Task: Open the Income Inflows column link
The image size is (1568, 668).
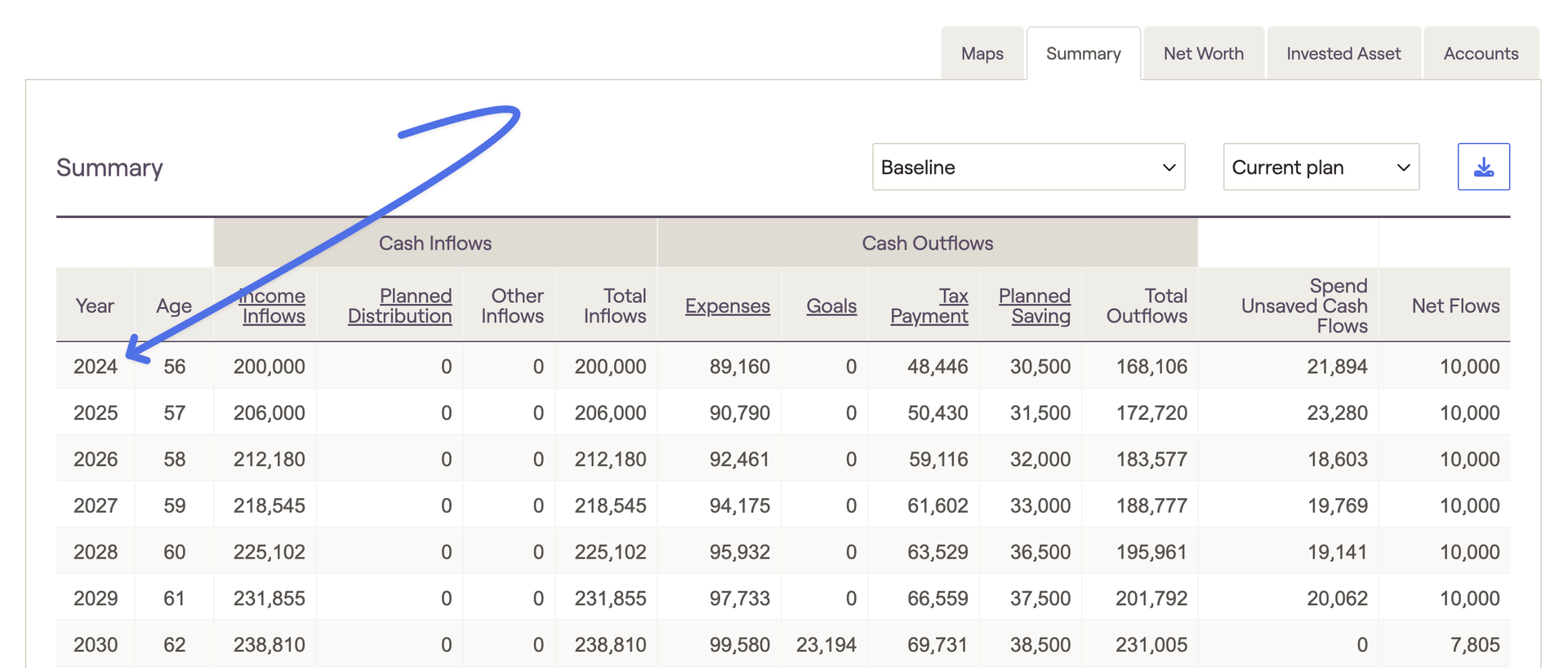Action: [274, 306]
